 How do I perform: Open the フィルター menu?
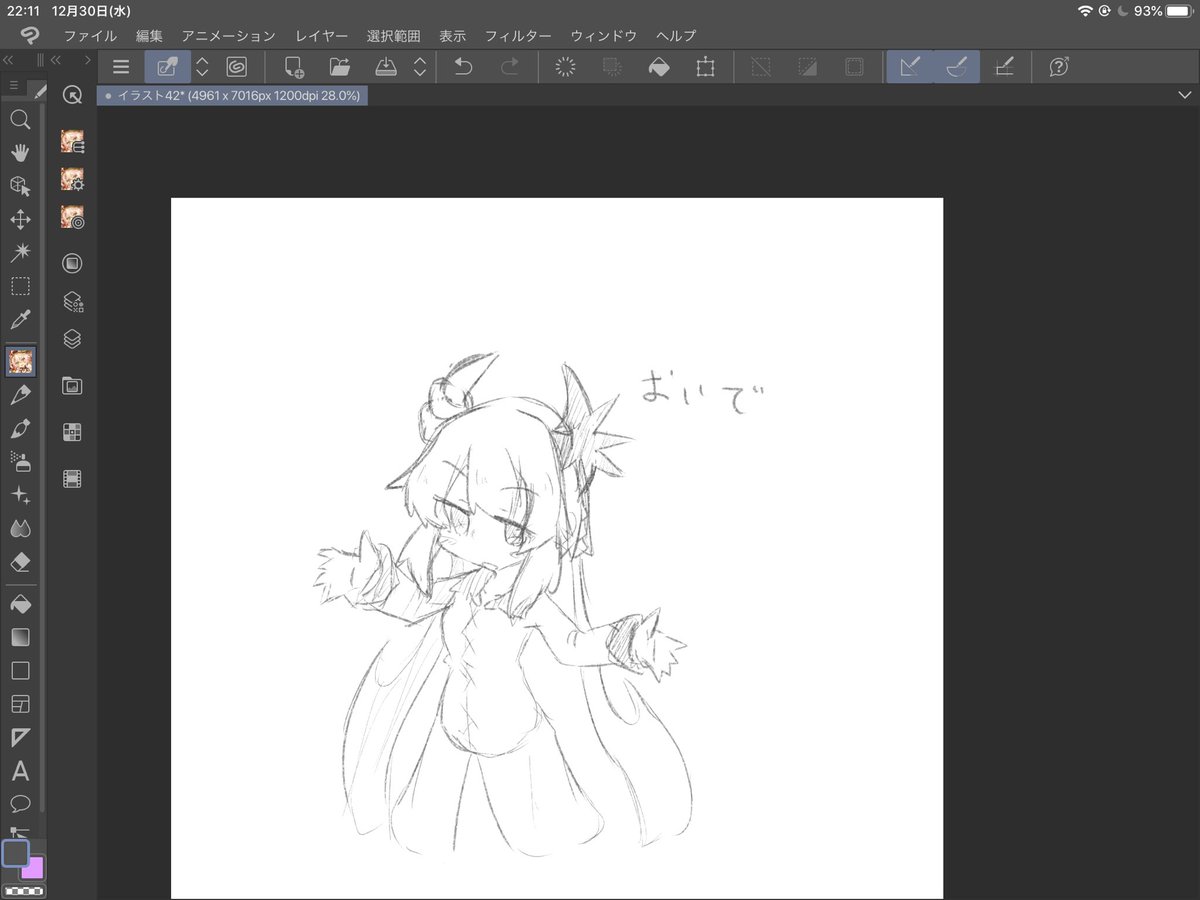click(x=518, y=35)
